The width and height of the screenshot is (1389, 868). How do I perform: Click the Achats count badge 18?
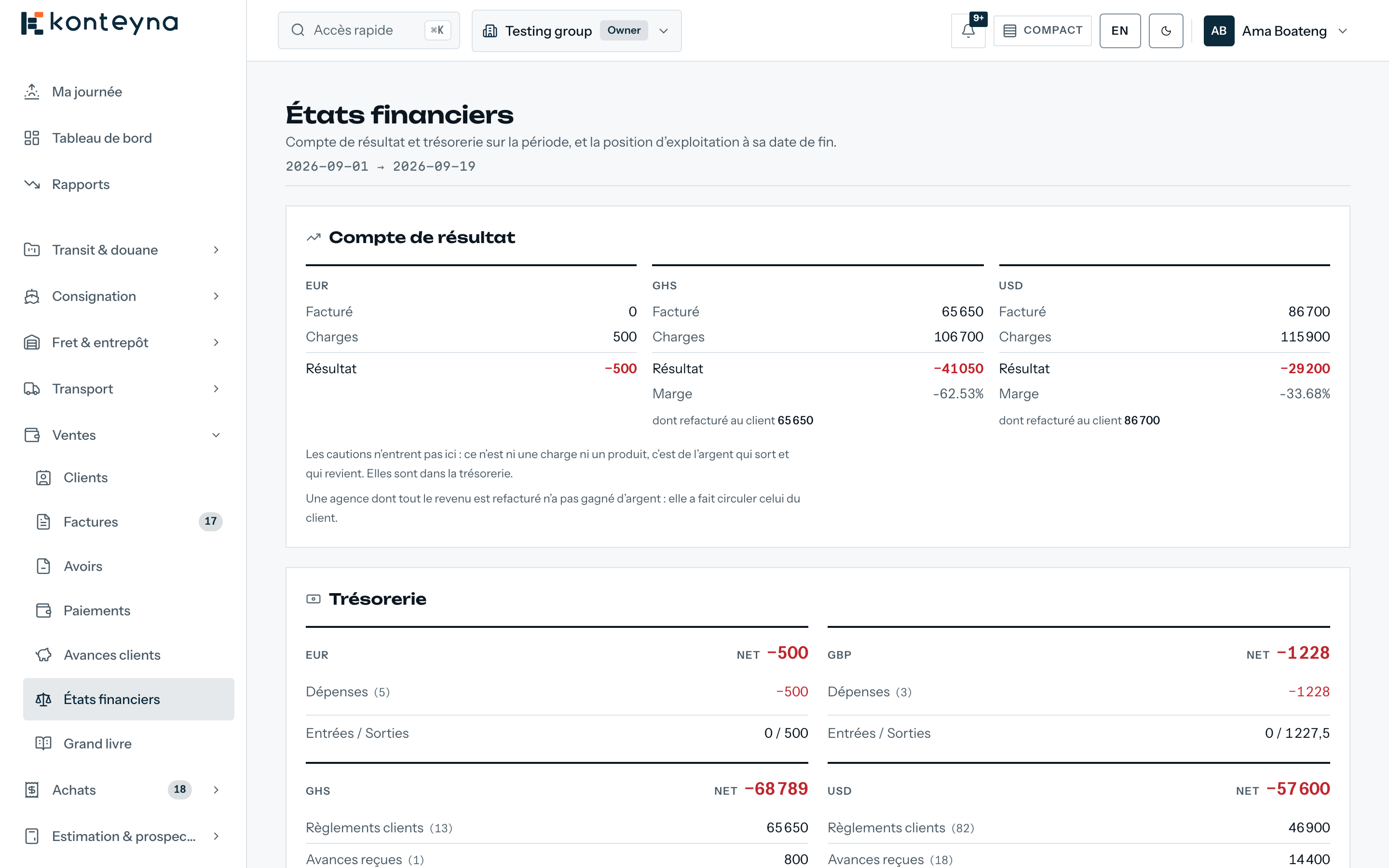coord(179,789)
